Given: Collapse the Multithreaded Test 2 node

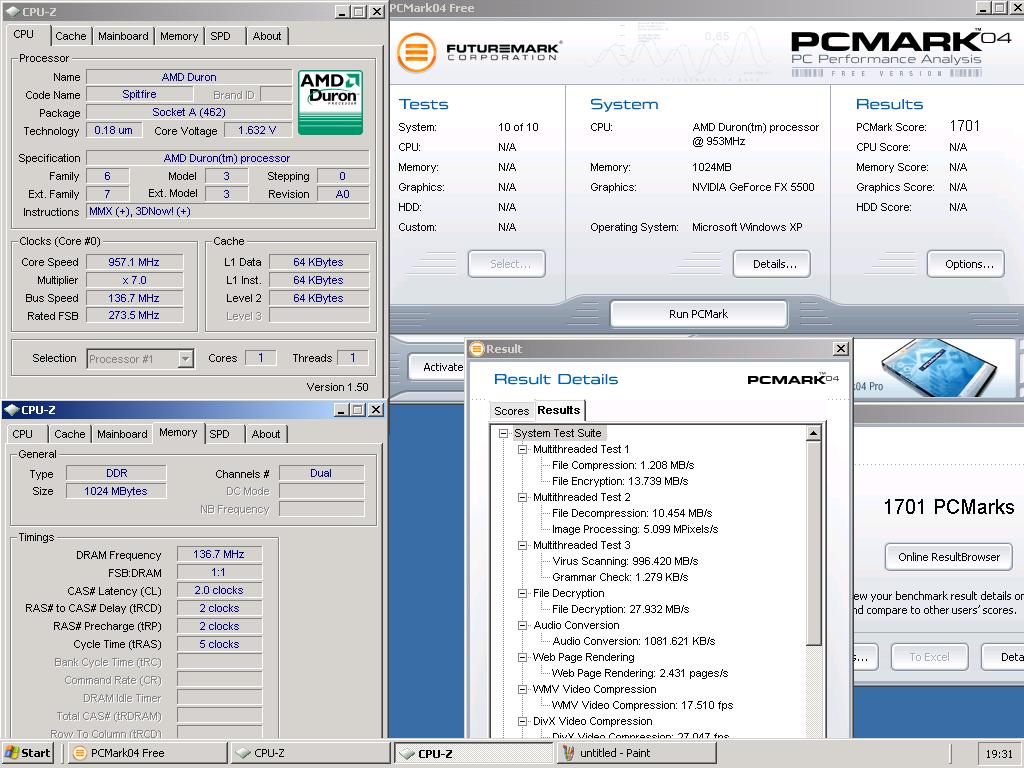Looking at the screenshot, I should tap(522, 497).
